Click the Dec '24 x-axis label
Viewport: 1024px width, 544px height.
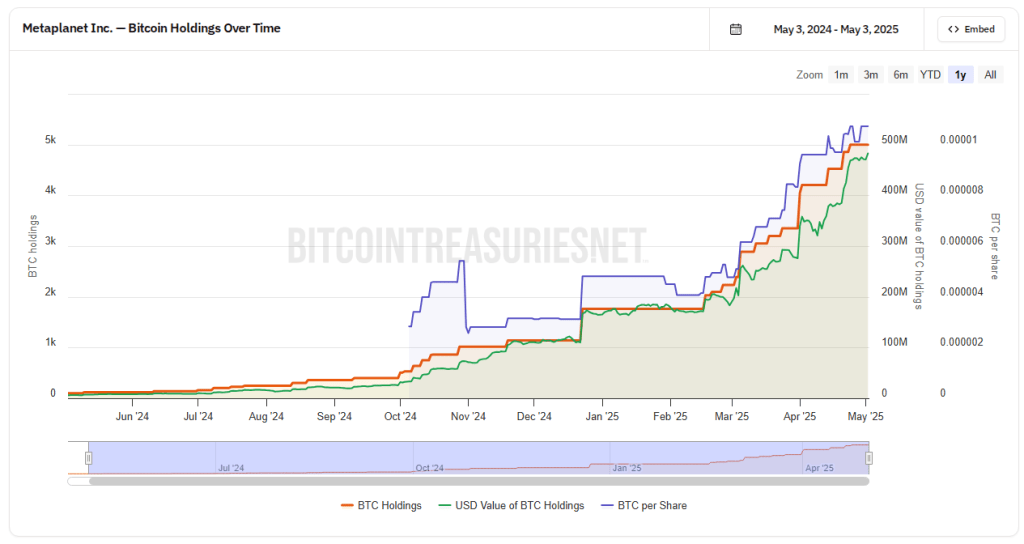(x=534, y=417)
